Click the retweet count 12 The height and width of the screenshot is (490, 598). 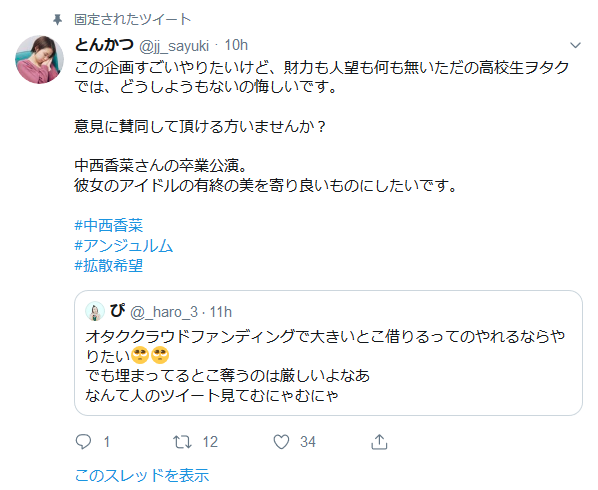[210, 442]
